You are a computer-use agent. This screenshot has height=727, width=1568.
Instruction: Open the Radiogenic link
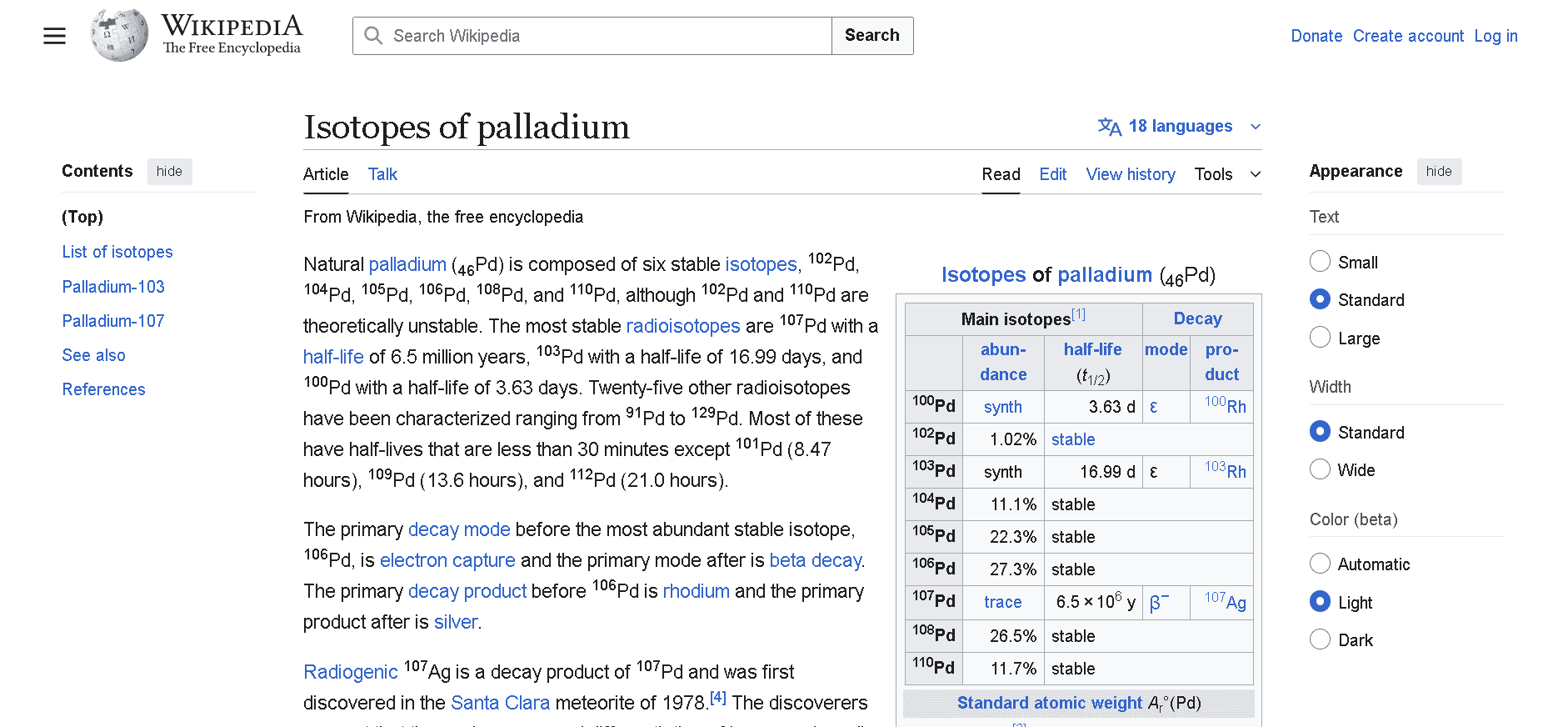[x=351, y=672]
